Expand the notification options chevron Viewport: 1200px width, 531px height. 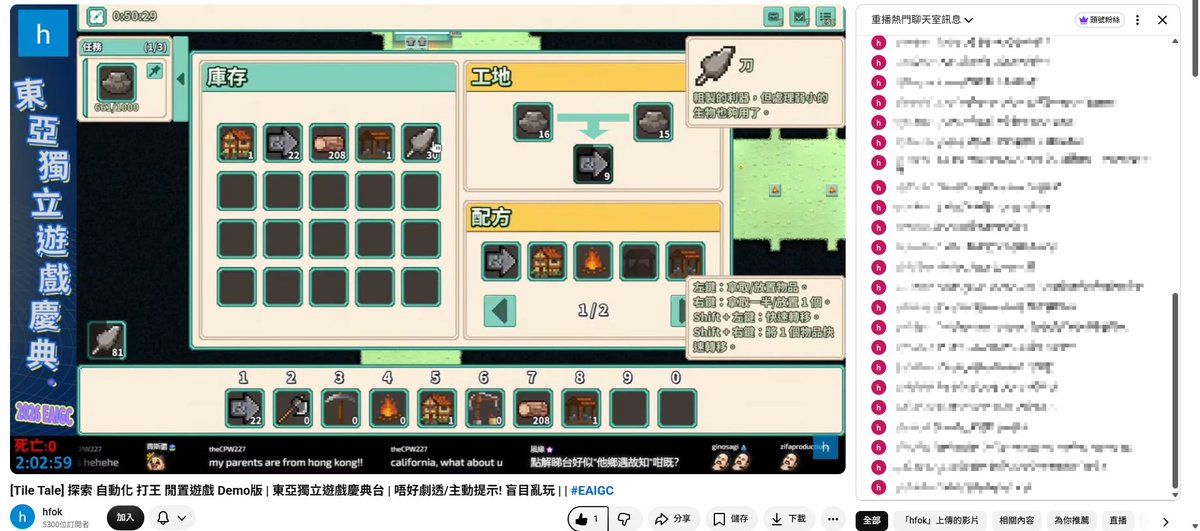click(182, 518)
